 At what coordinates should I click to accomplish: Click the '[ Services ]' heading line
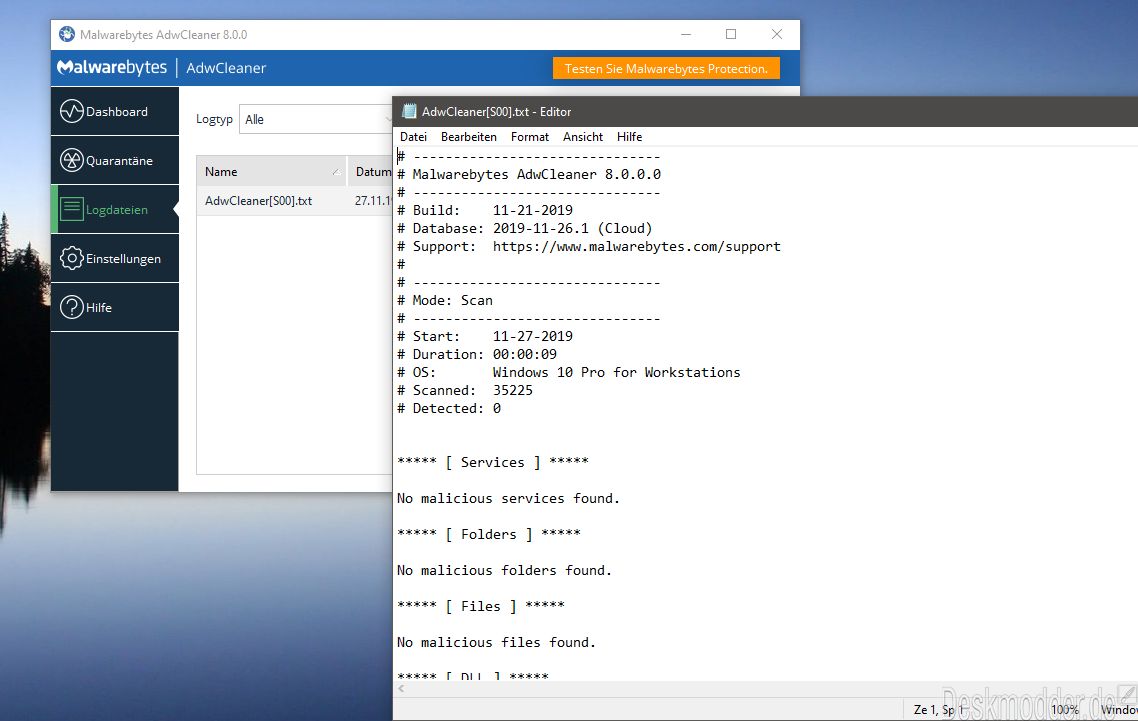pos(493,462)
